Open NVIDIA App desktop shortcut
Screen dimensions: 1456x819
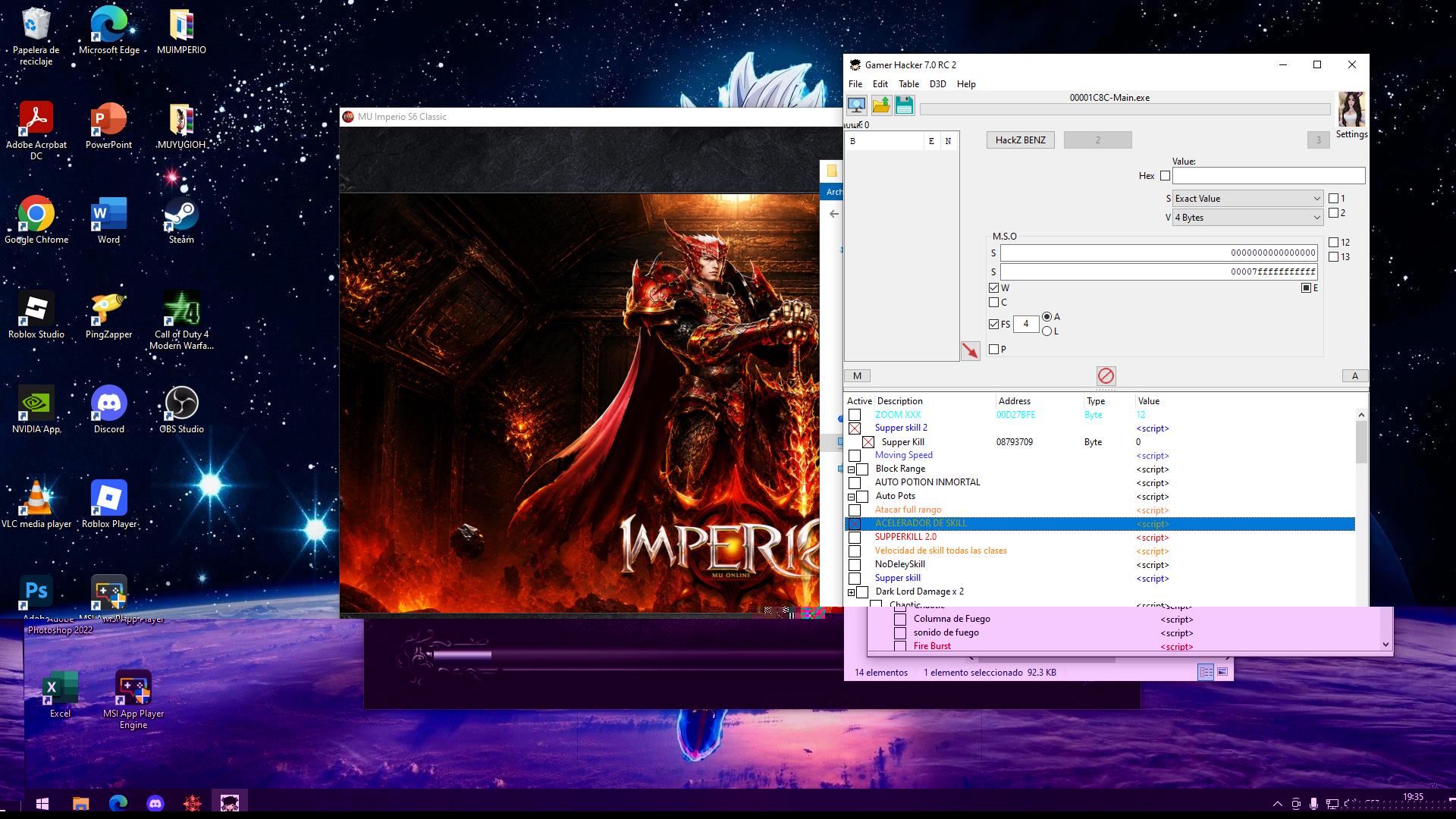click(36, 410)
